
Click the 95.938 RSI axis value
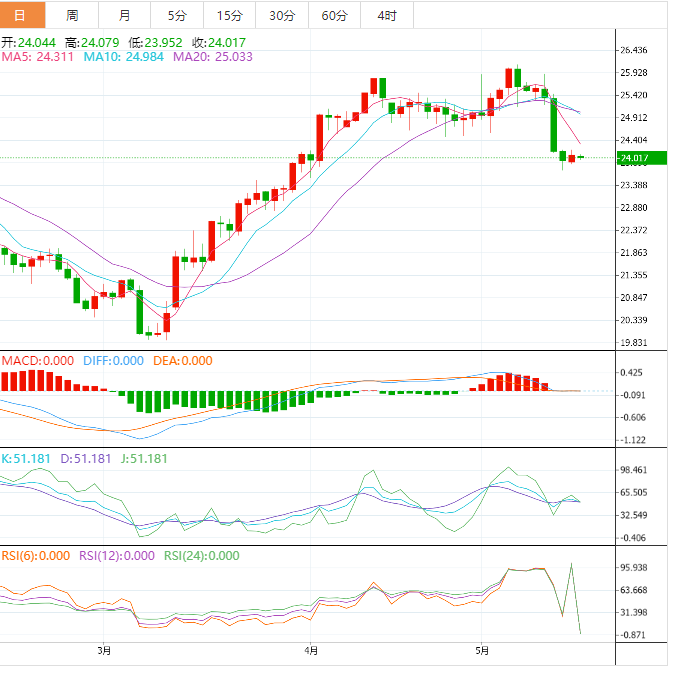pos(634,567)
